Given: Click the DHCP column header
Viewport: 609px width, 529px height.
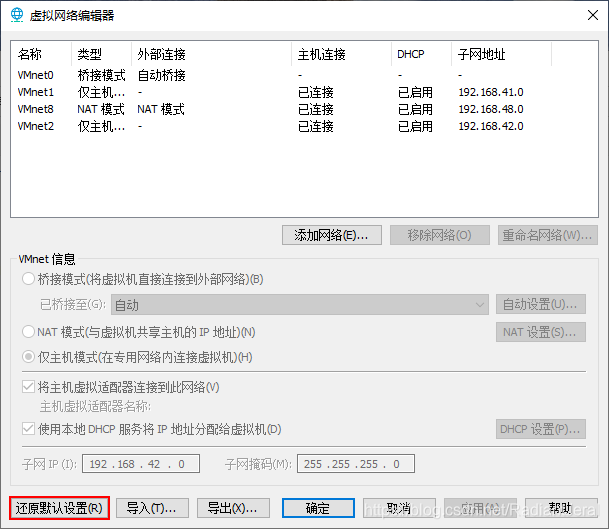Looking at the screenshot, I should [421, 54].
